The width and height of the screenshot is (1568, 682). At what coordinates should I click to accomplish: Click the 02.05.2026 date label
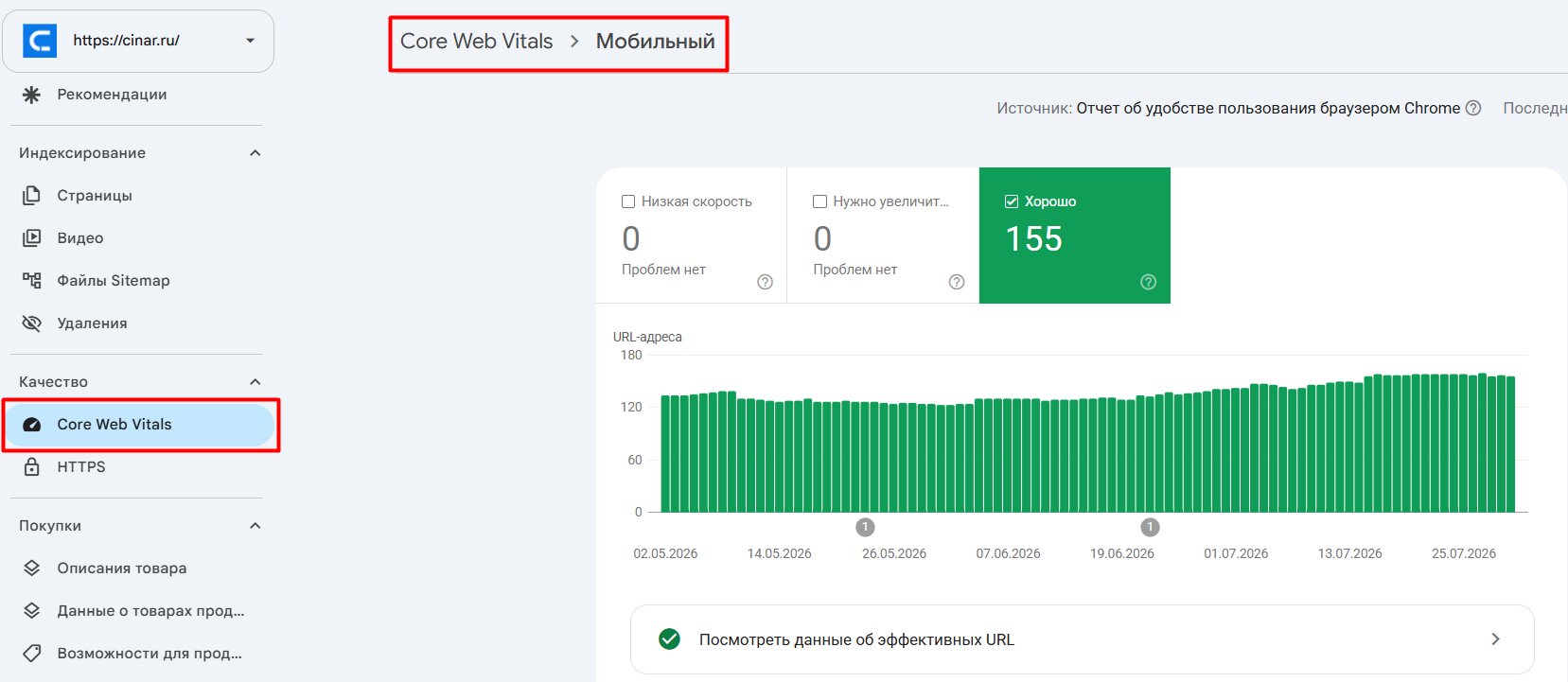pyautogui.click(x=665, y=553)
